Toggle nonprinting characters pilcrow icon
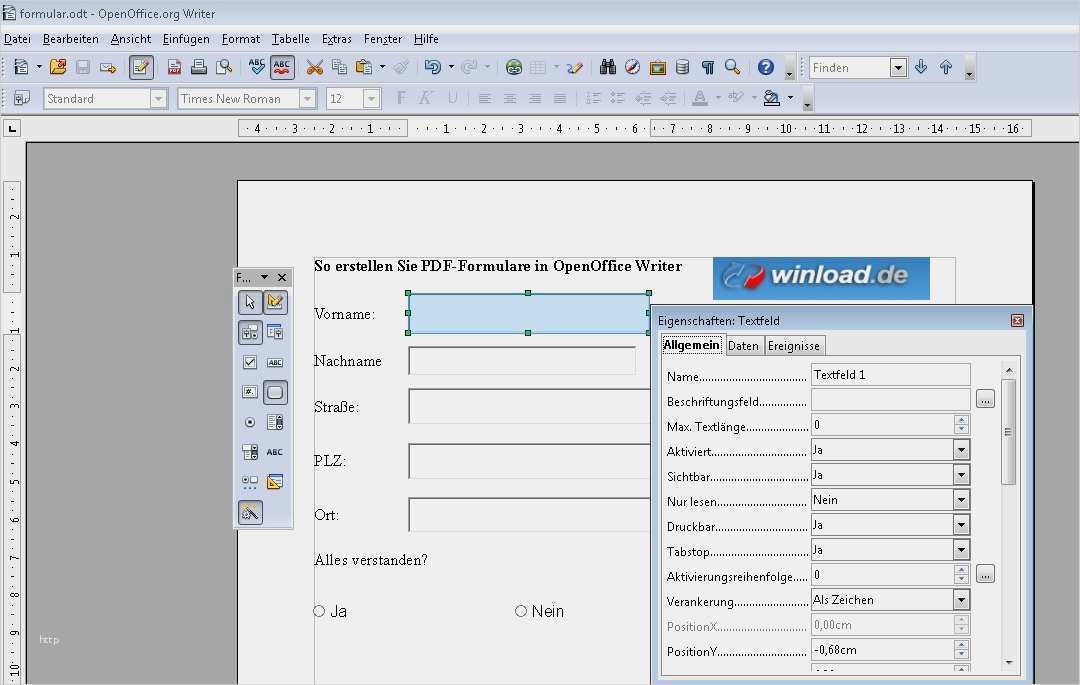 (x=708, y=67)
